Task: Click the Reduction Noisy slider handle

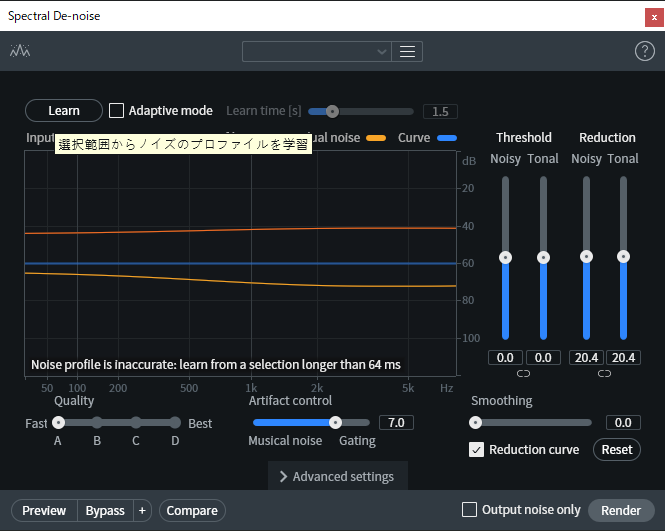Action: pos(587,257)
